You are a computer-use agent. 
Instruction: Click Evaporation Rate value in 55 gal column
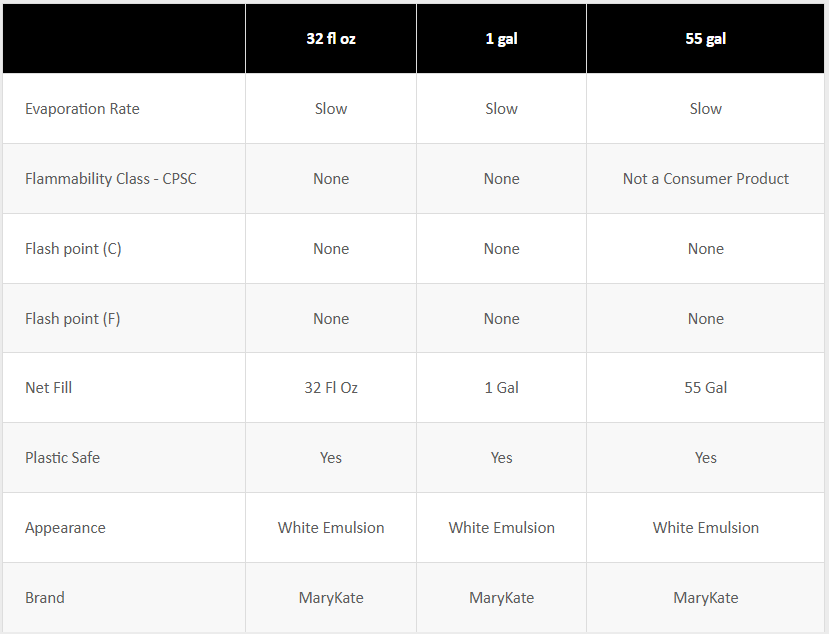pyautogui.click(x=705, y=109)
